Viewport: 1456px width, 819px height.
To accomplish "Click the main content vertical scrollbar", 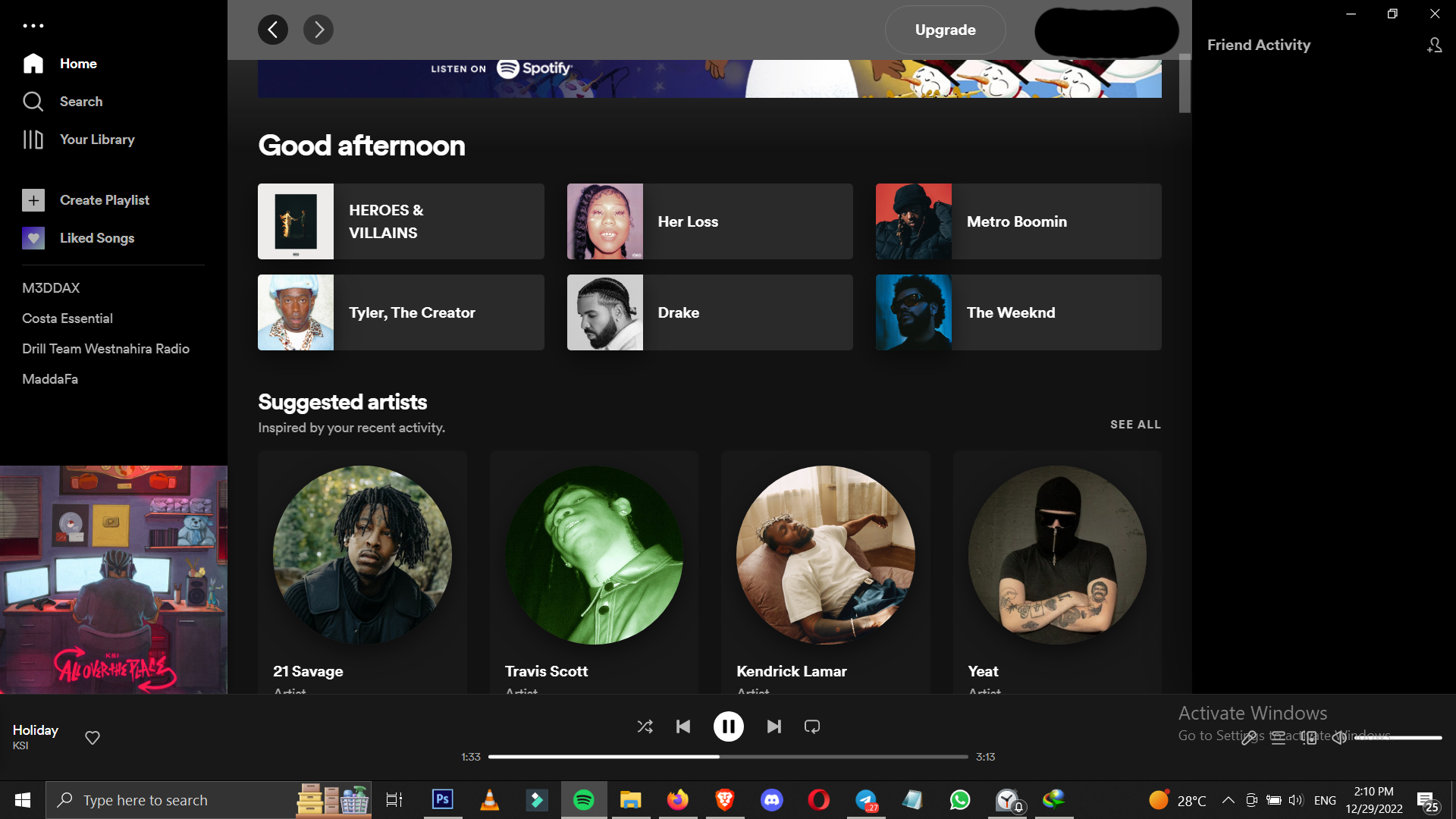I will (x=1185, y=83).
